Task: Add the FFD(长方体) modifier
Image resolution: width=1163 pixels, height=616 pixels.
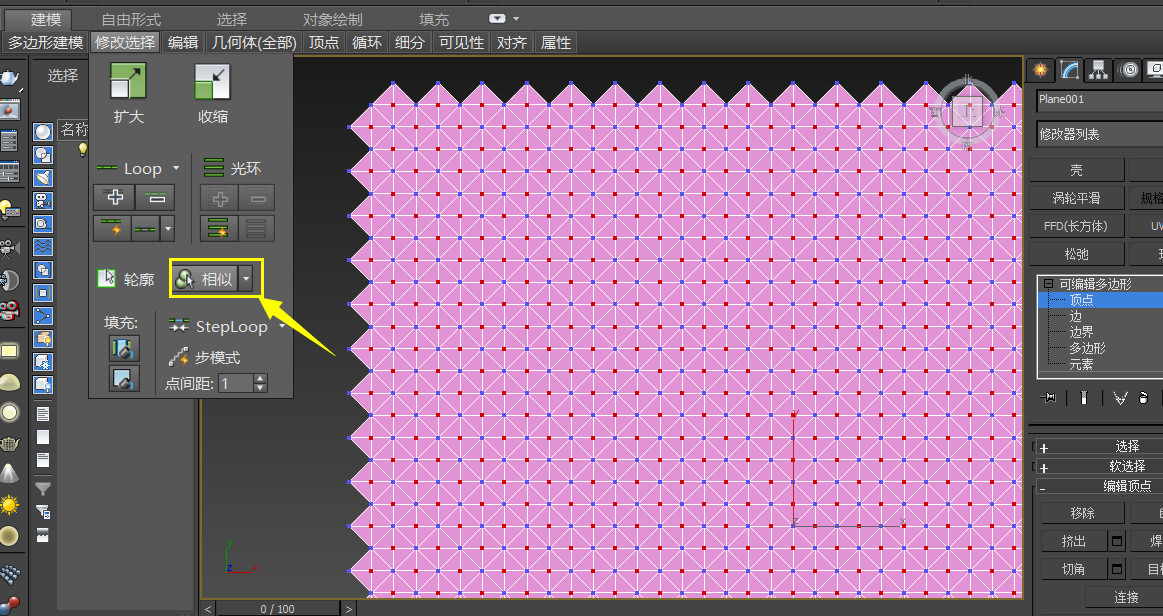Action: 1076,226
